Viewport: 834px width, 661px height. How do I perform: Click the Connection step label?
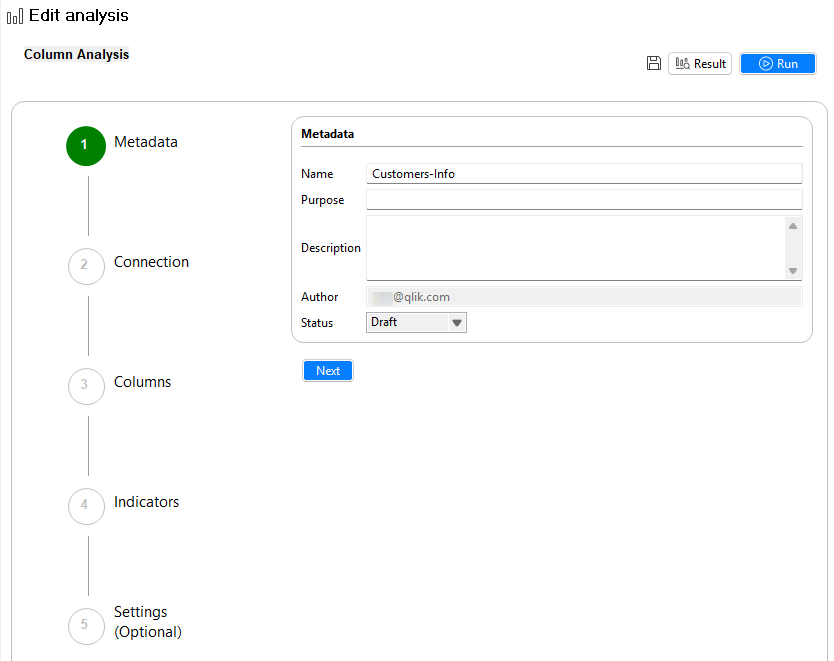pyautogui.click(x=151, y=261)
